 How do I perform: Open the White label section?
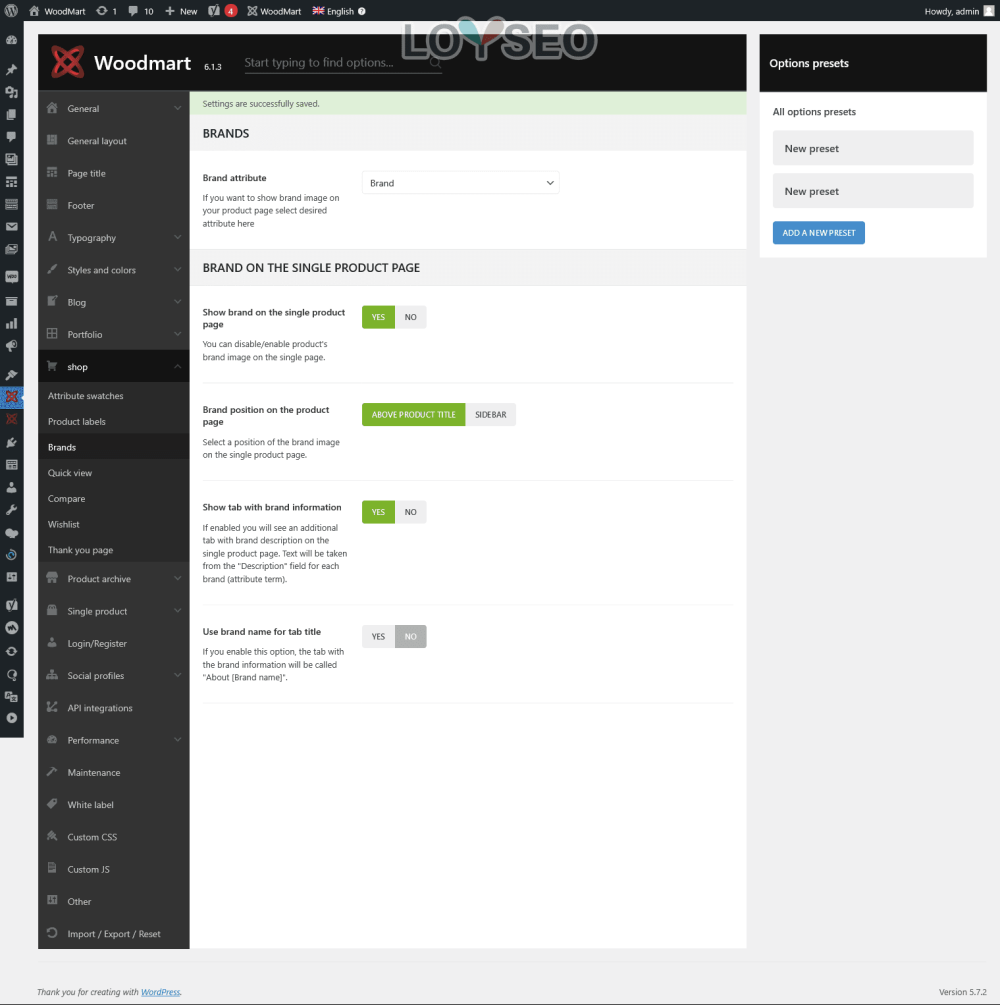coord(113,804)
